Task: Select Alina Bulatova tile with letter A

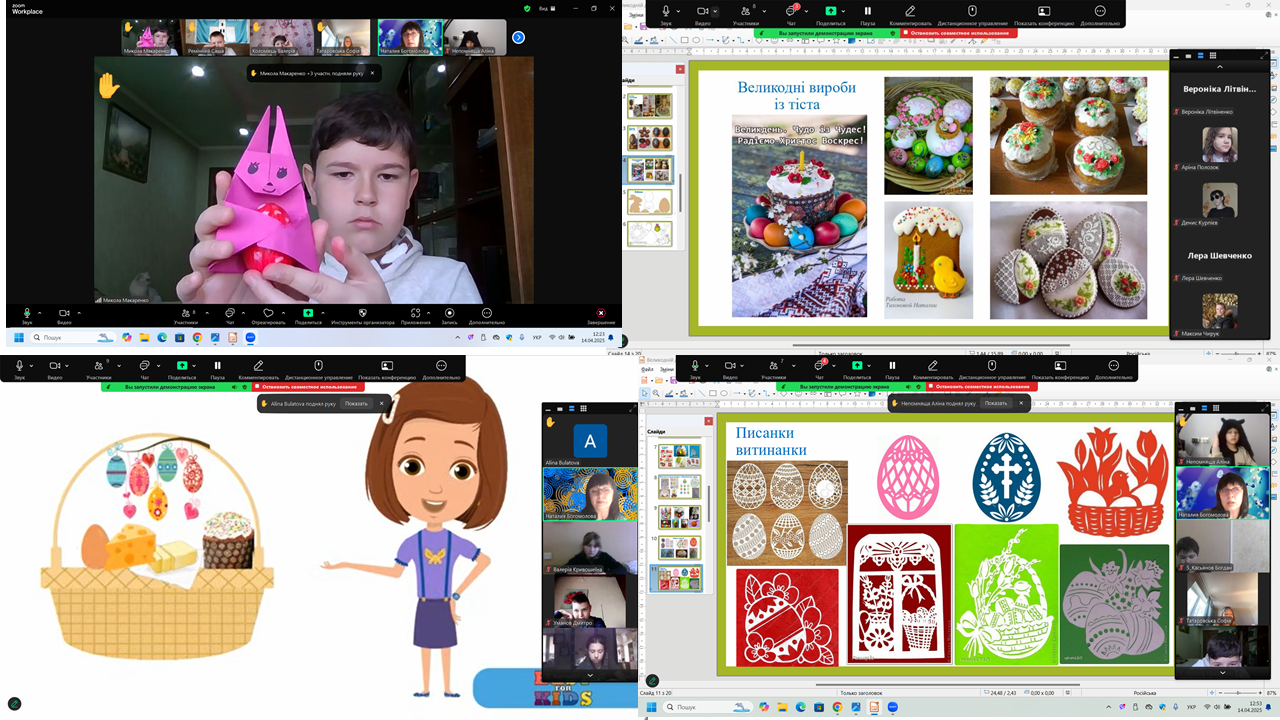Action: (590, 441)
